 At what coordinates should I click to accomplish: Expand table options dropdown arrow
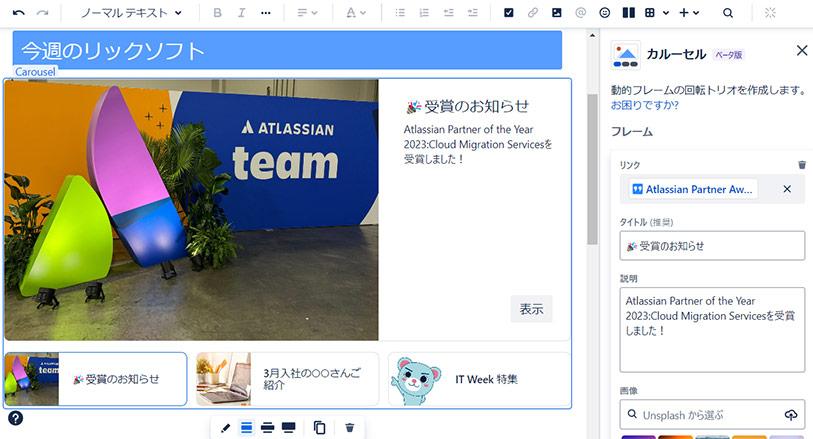pos(666,13)
